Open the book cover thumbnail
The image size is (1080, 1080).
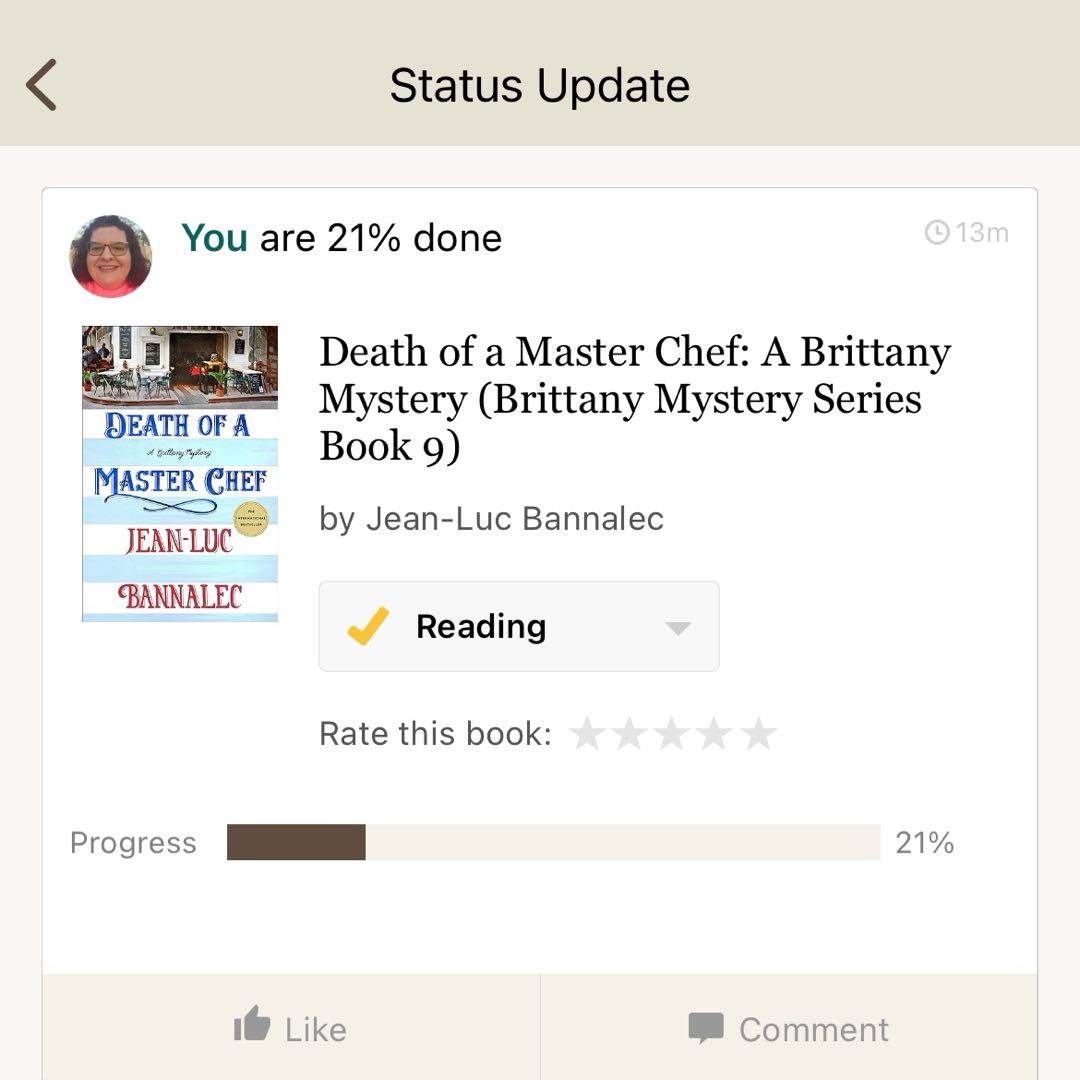click(180, 474)
